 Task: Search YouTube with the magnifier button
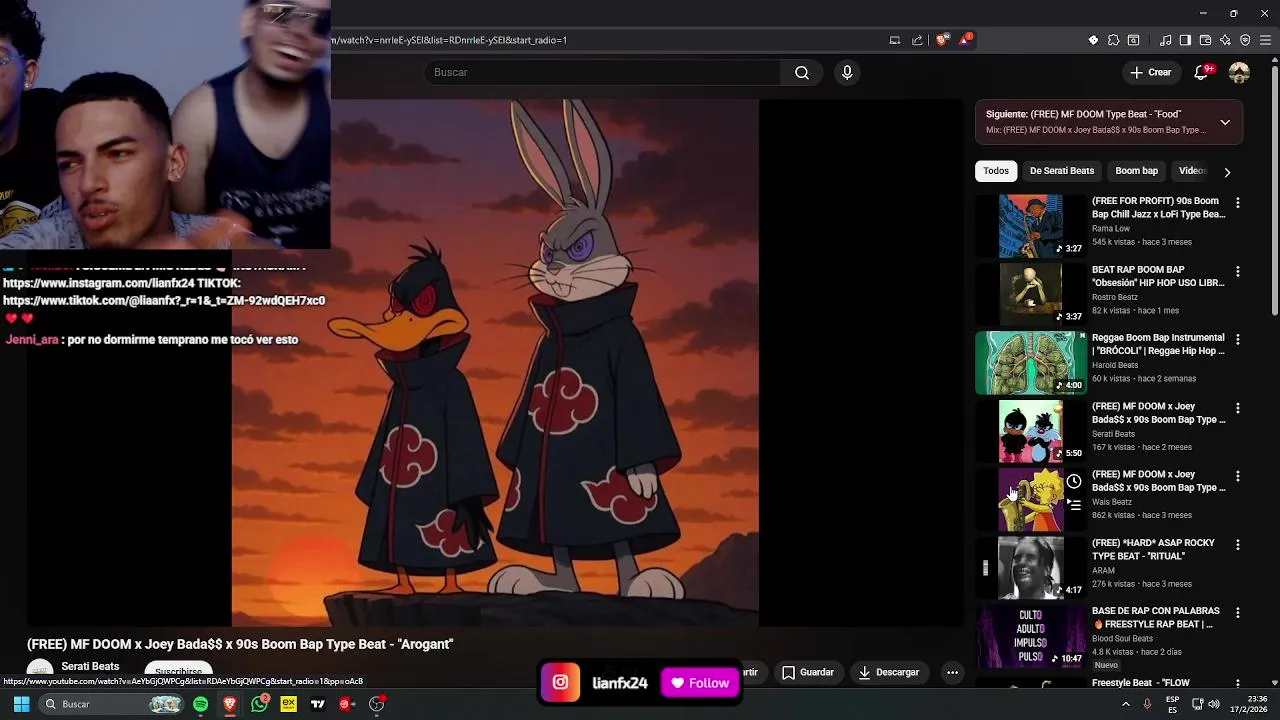(802, 72)
